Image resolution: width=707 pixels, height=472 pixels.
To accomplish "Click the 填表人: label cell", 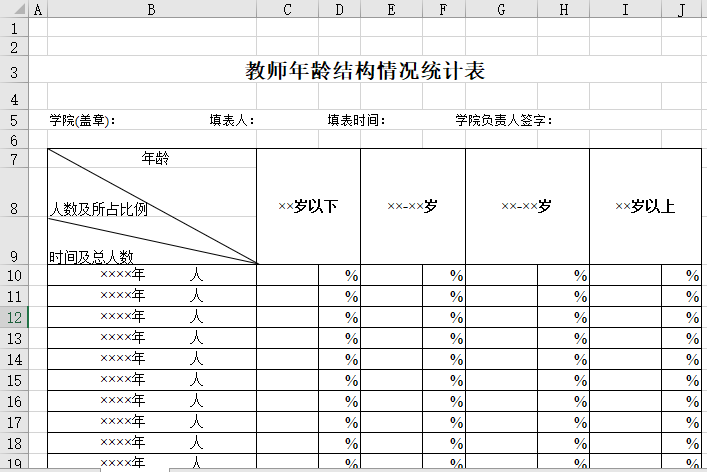I will 231,121.
